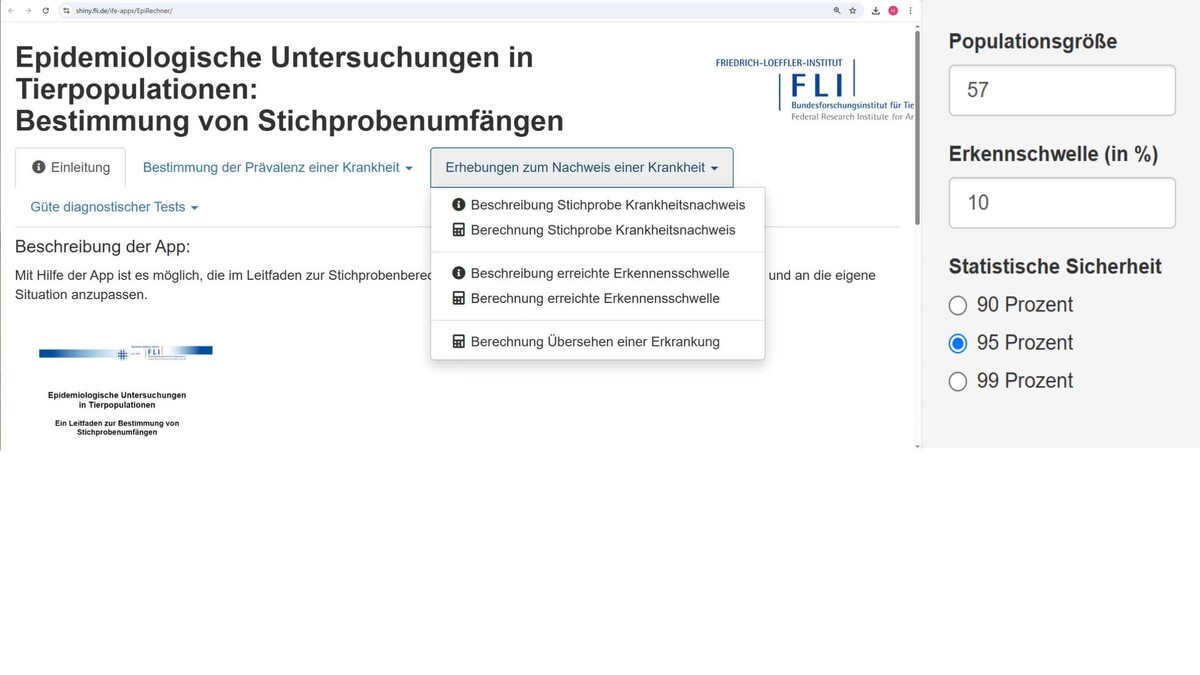Click the browser back arrow icon

pos(11,10)
